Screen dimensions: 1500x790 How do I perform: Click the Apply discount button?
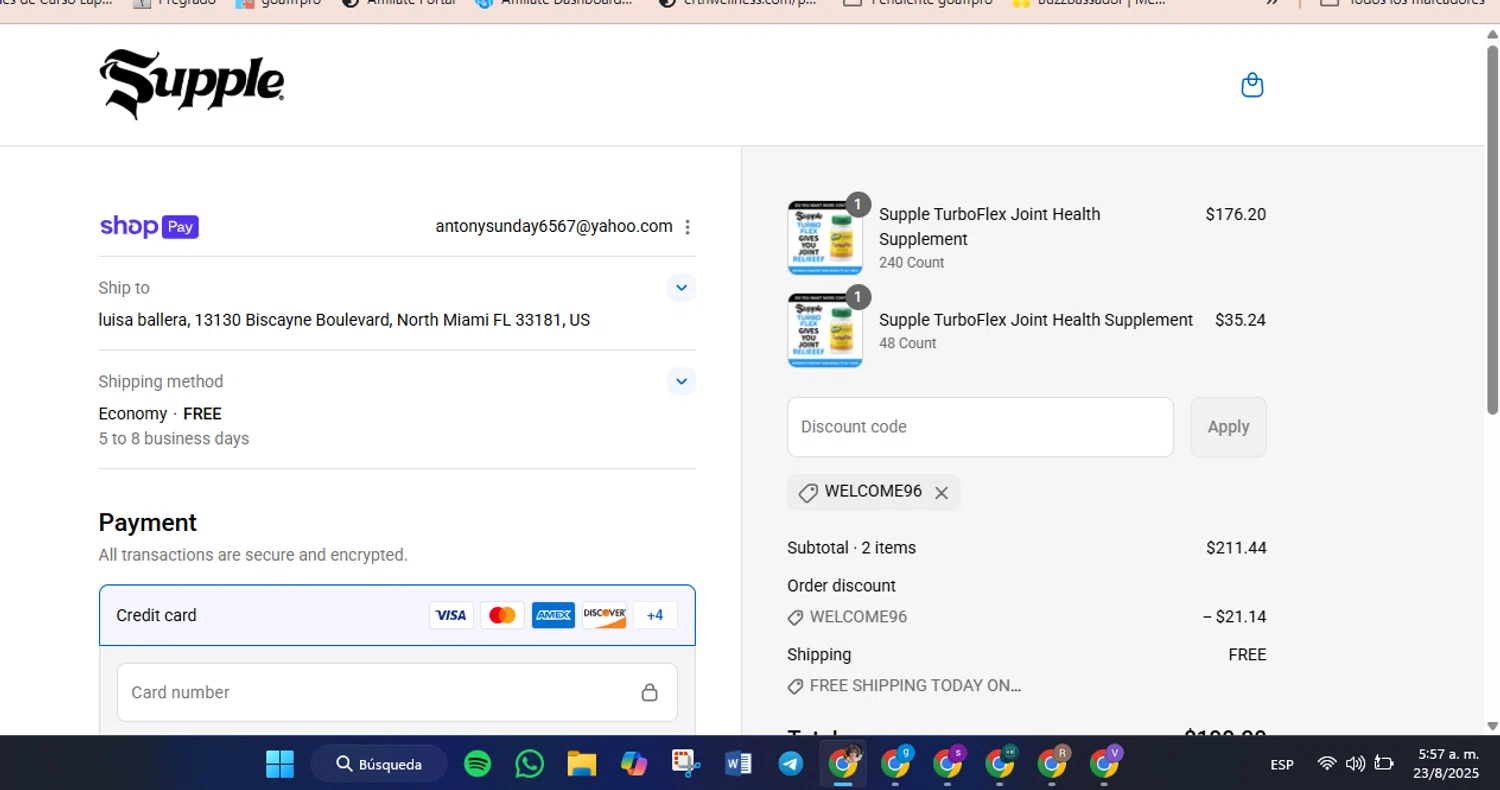point(1228,427)
